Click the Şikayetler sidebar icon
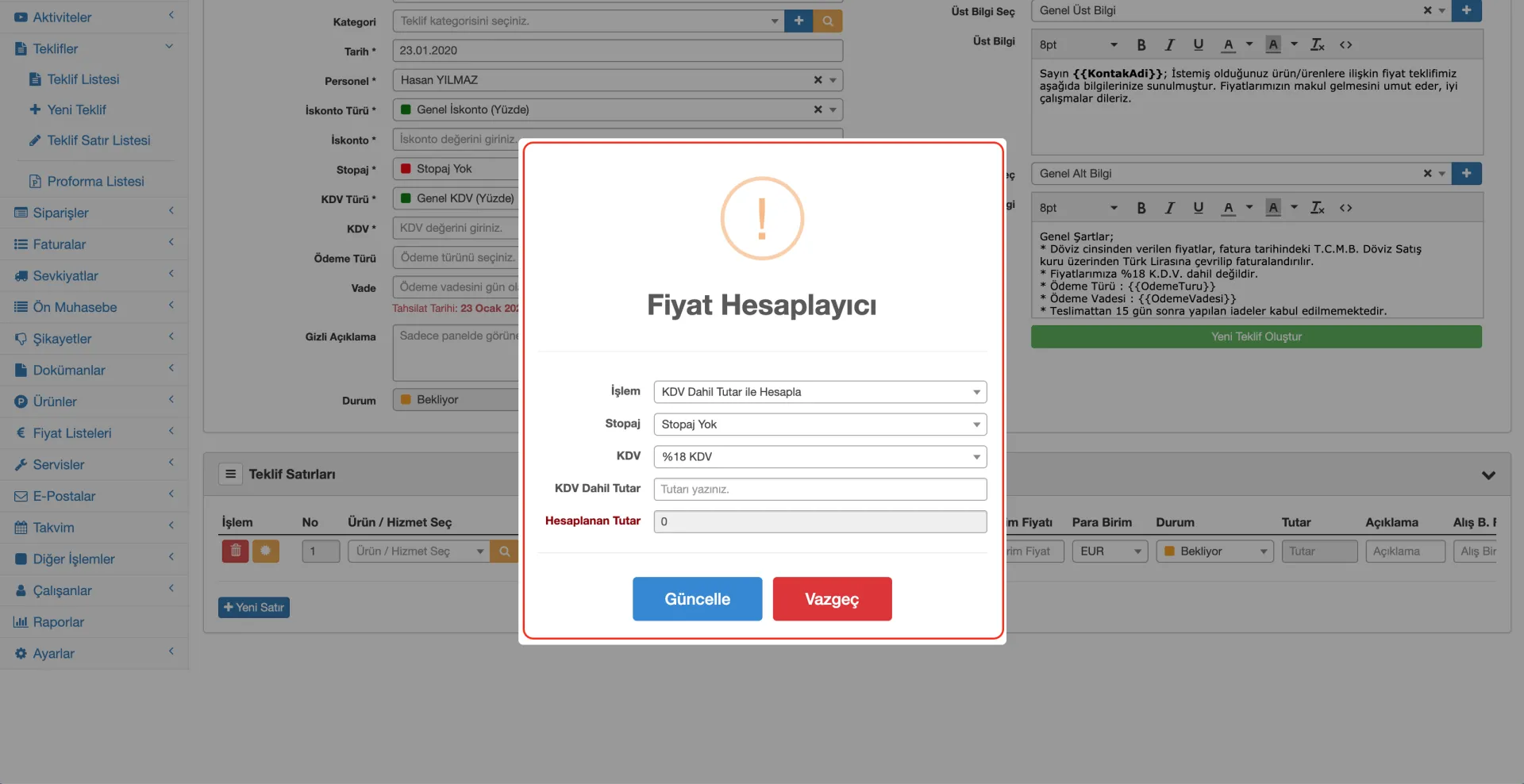This screenshot has width=1524, height=784. click(21, 339)
